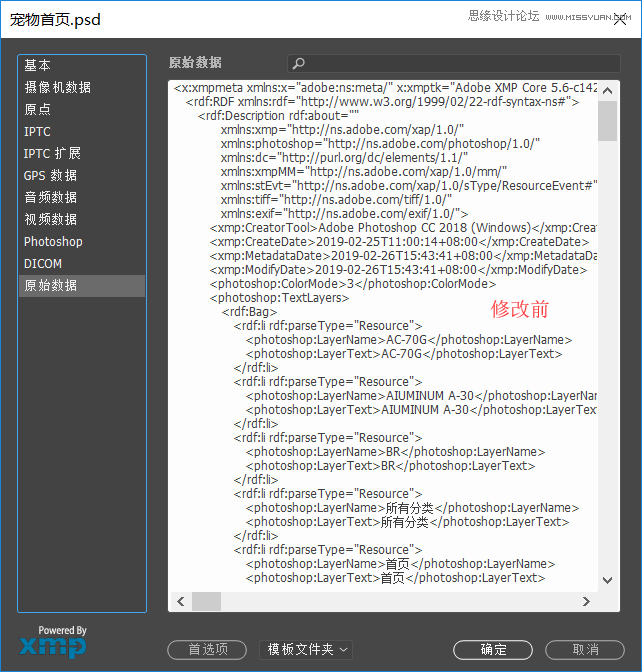Open the 视频数据 section

pos(81,220)
